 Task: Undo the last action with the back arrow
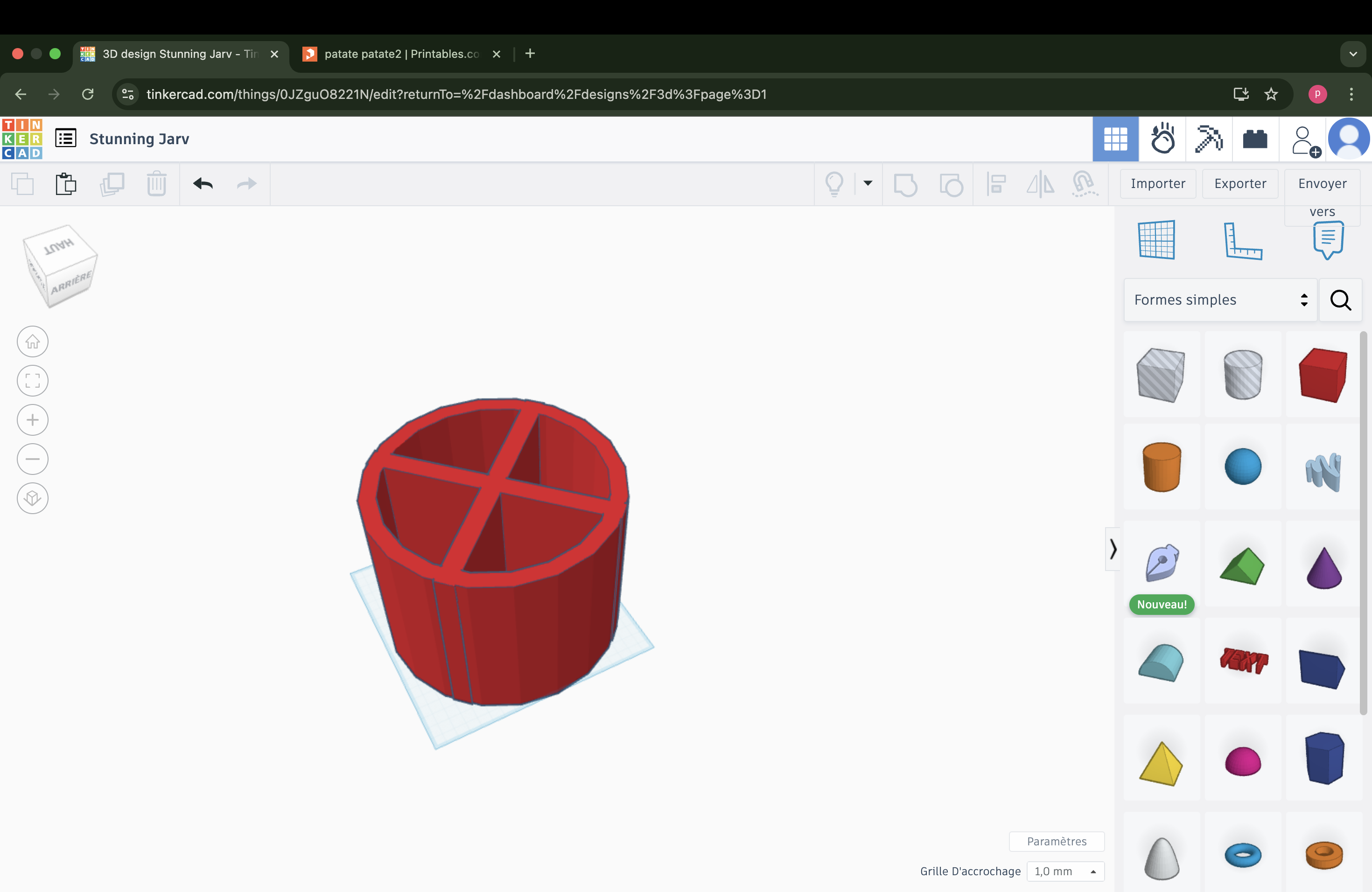[x=203, y=184]
